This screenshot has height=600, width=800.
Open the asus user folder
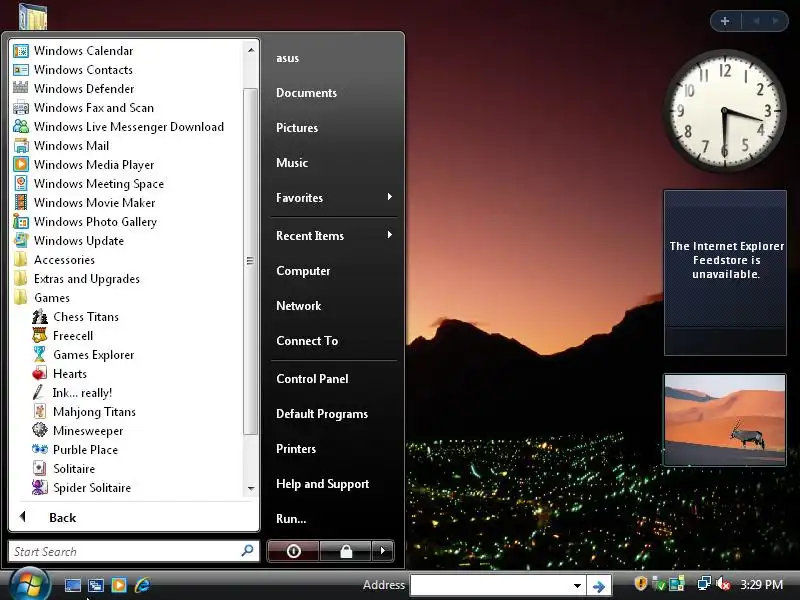[x=287, y=58]
